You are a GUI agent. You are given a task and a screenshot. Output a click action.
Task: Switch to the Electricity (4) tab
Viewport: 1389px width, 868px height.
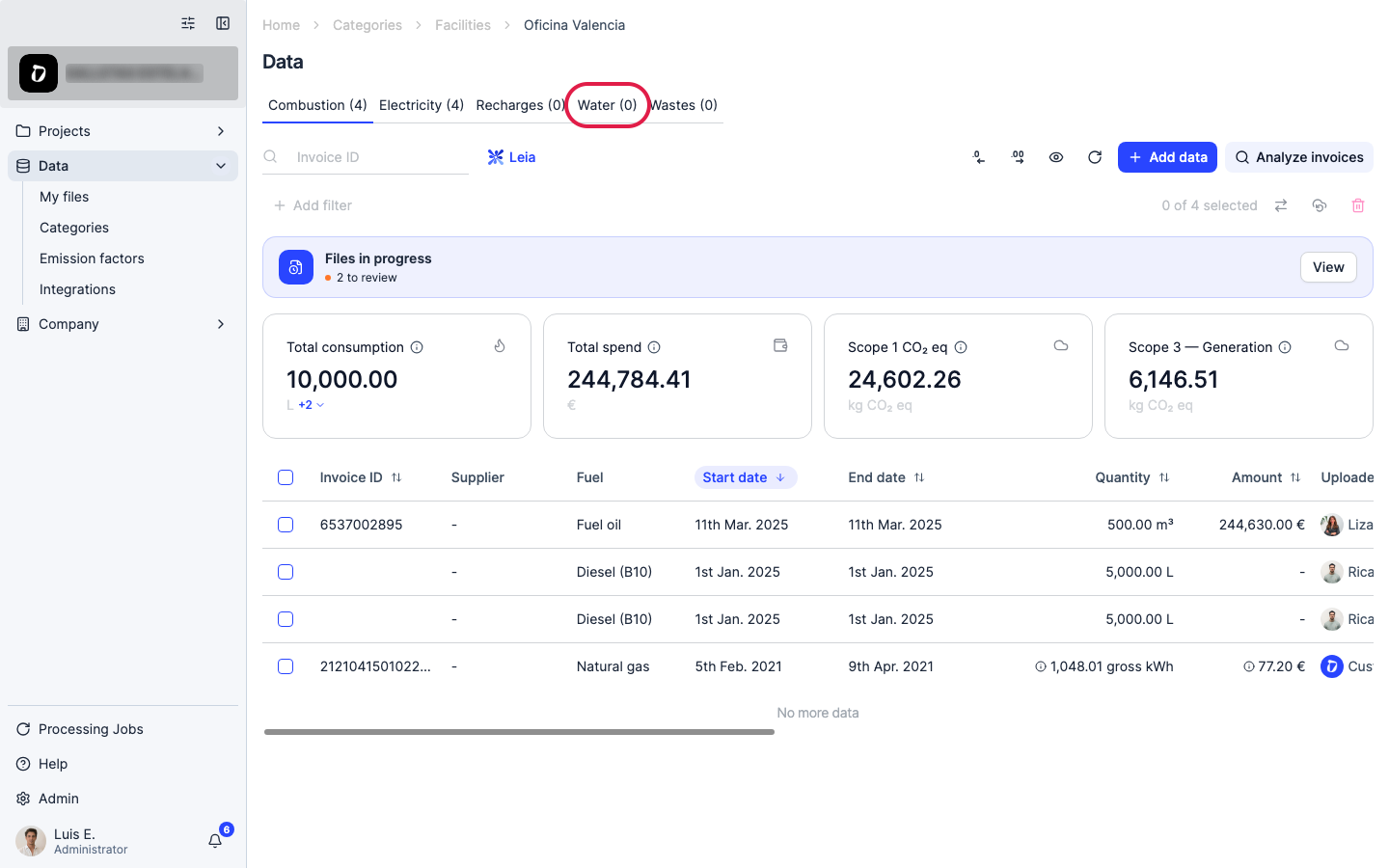[x=422, y=105]
